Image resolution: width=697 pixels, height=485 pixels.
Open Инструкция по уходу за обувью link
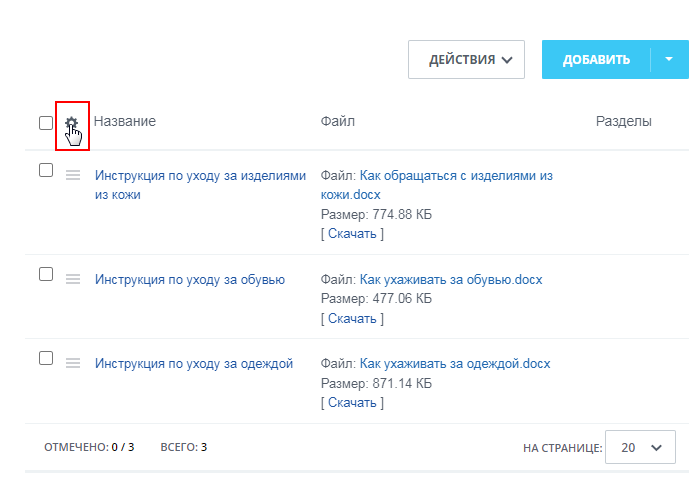[x=190, y=280]
